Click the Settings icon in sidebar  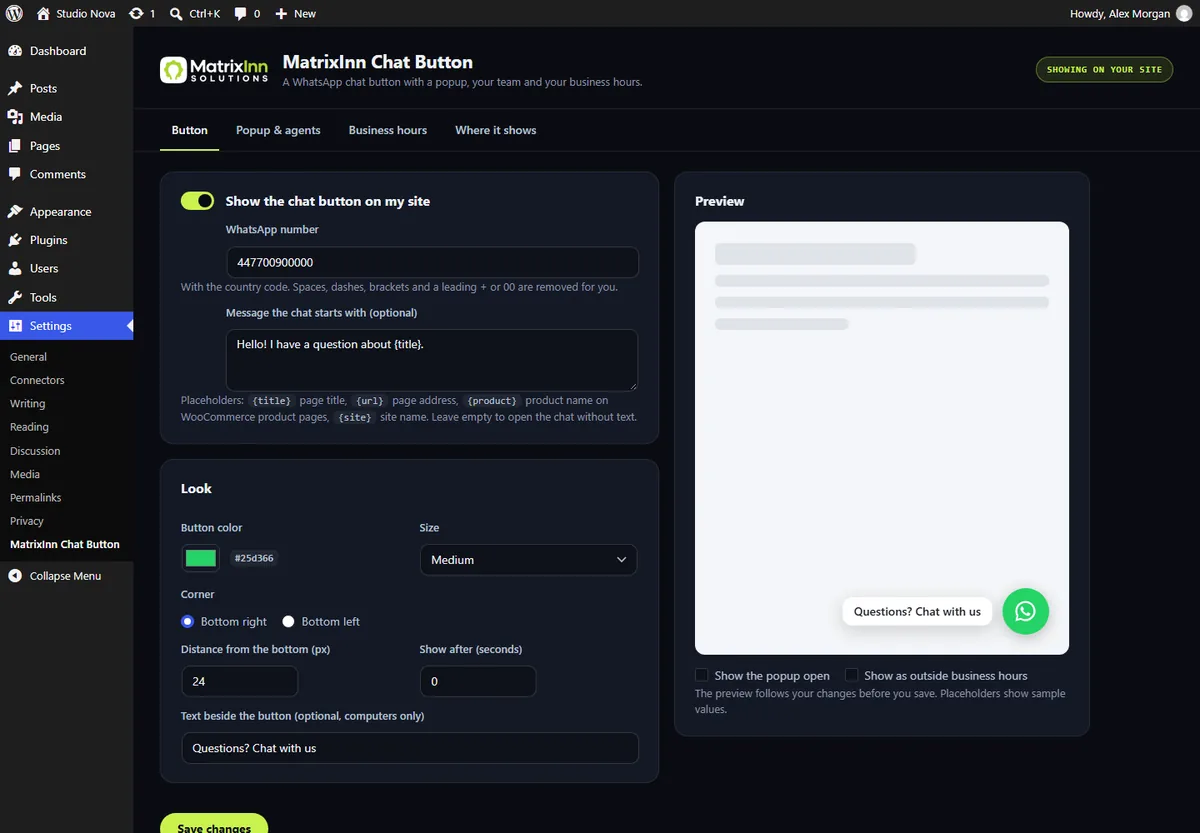click(x=15, y=326)
